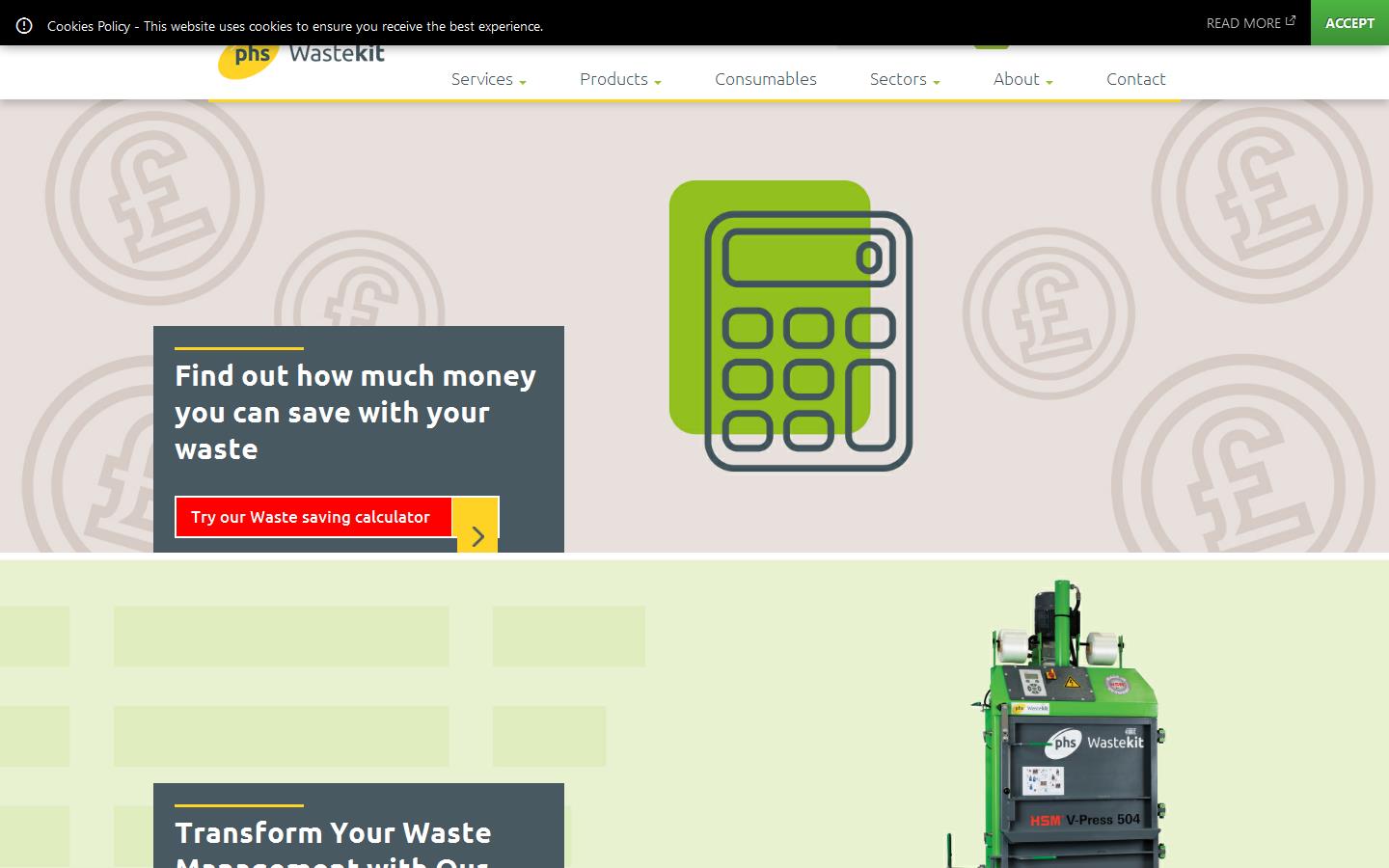Screen dimensions: 1389x868
Task: Open the Contact page
Action: (x=1135, y=79)
